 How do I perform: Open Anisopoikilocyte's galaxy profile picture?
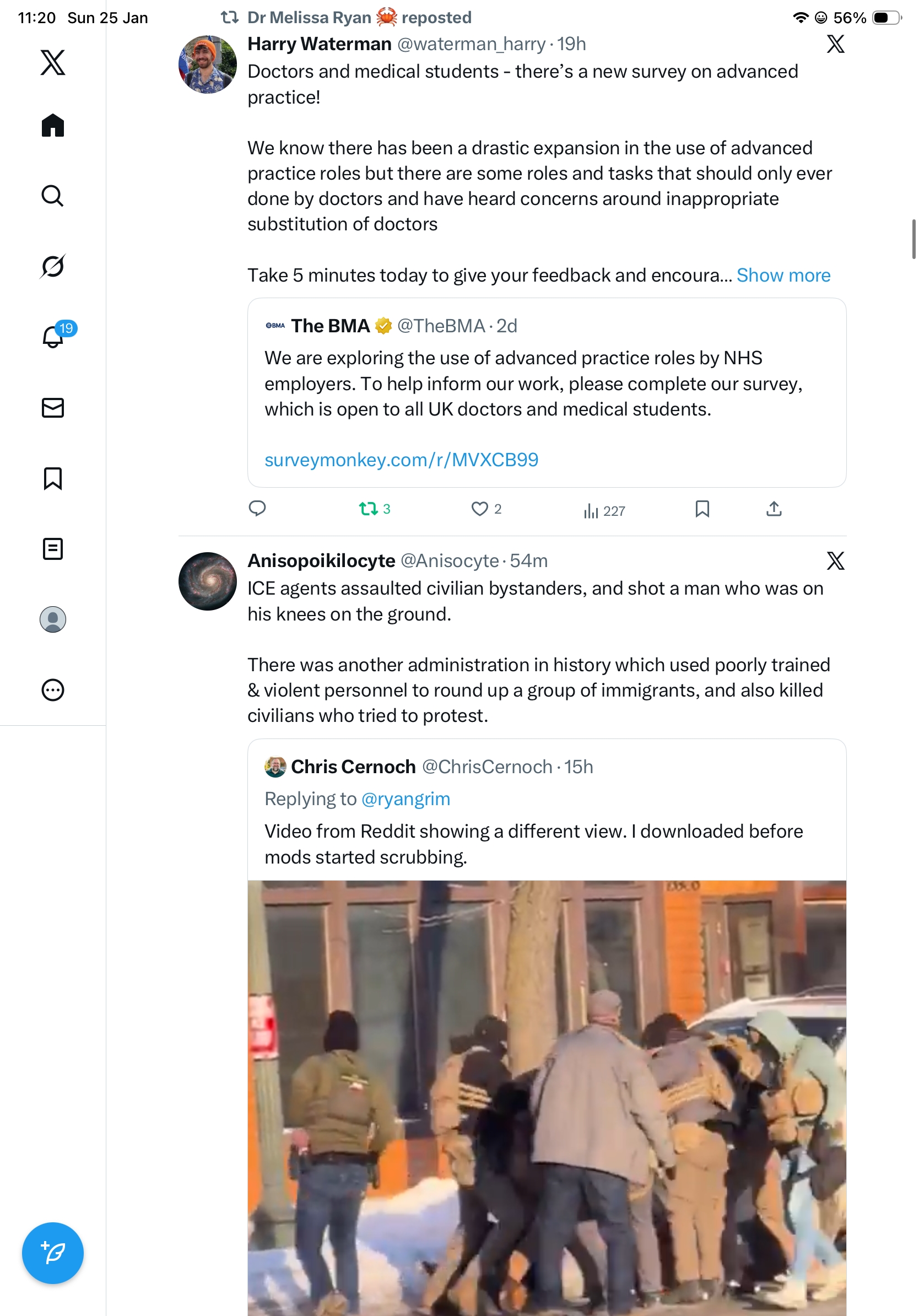(x=207, y=581)
